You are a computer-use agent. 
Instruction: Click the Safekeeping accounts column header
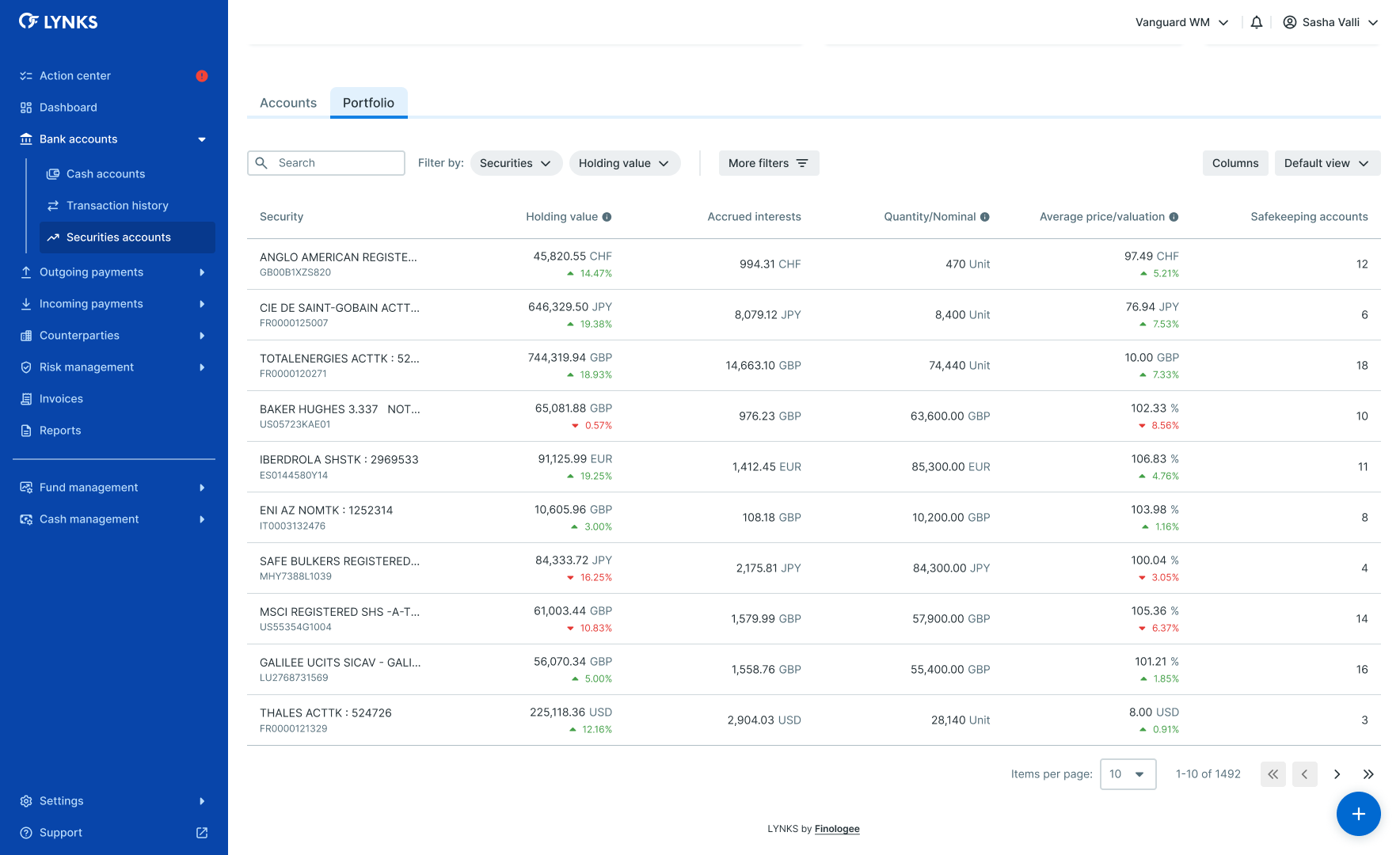point(1309,217)
